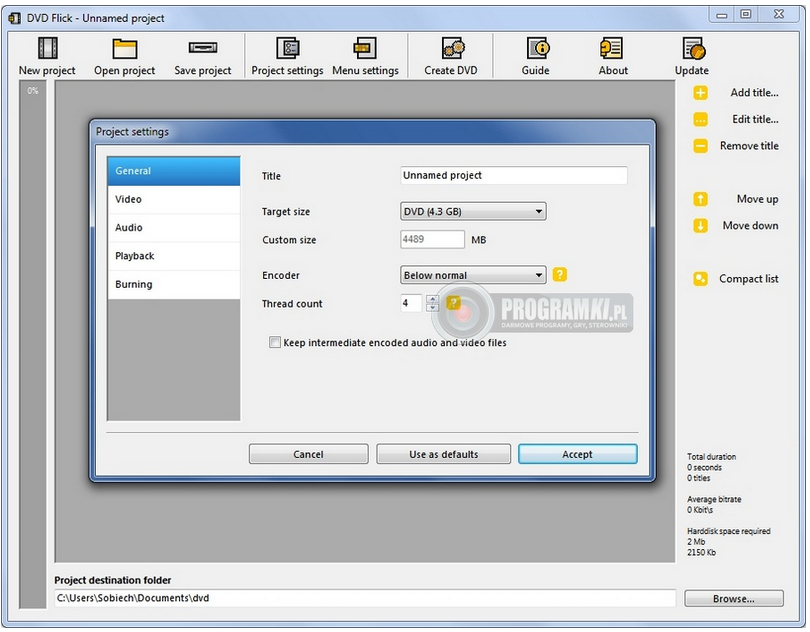Screen dimensions: 810x632
Task: Click the Move down label
Action: [750, 226]
